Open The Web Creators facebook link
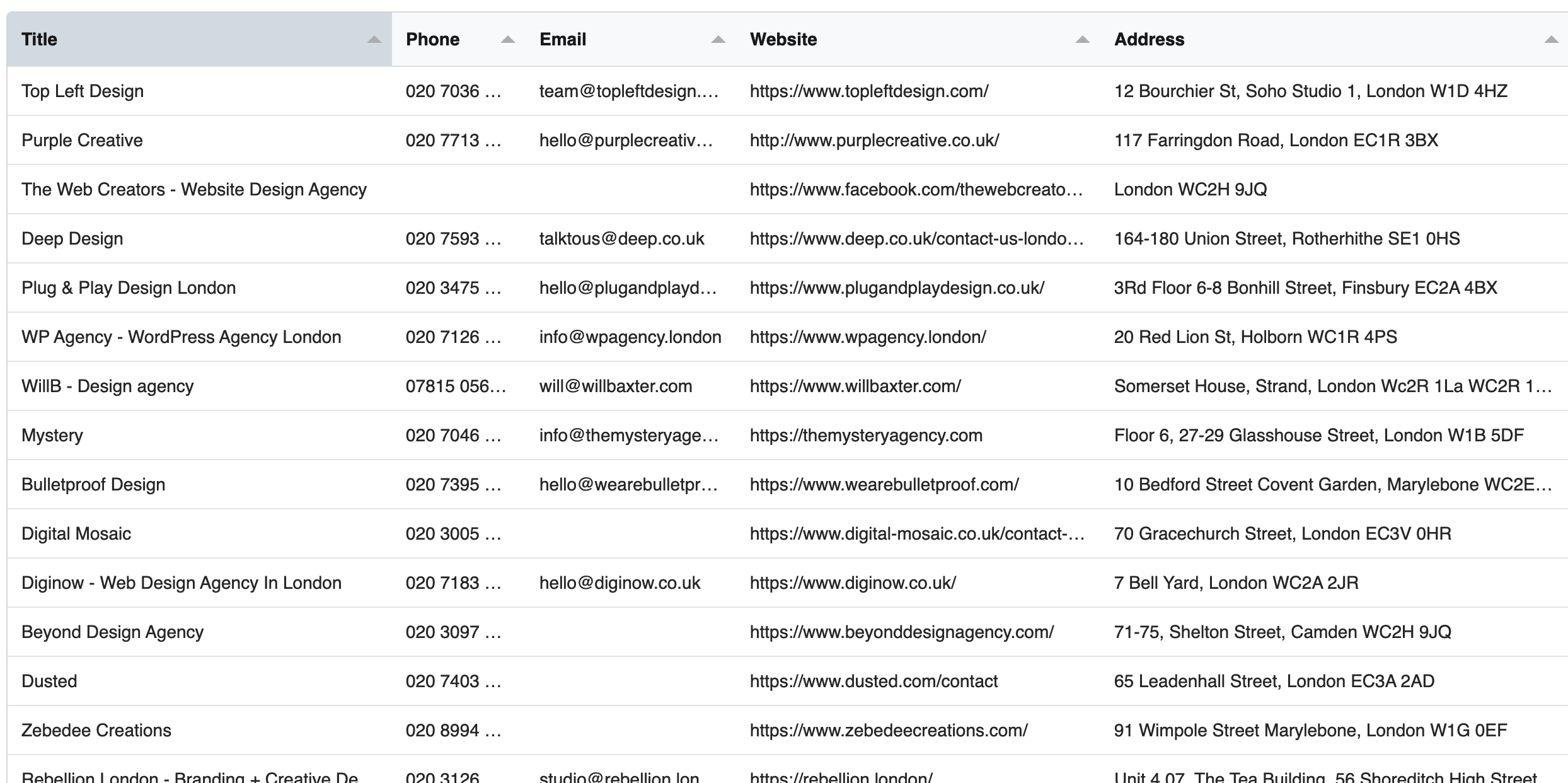Screen dimensions: 1568x783 point(916,189)
